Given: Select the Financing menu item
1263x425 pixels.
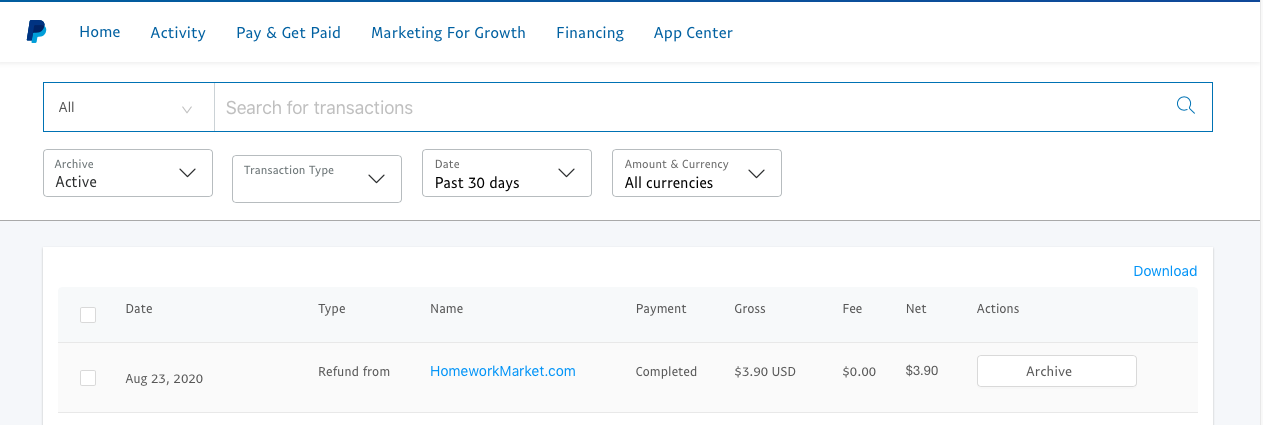Looking at the screenshot, I should (x=590, y=33).
